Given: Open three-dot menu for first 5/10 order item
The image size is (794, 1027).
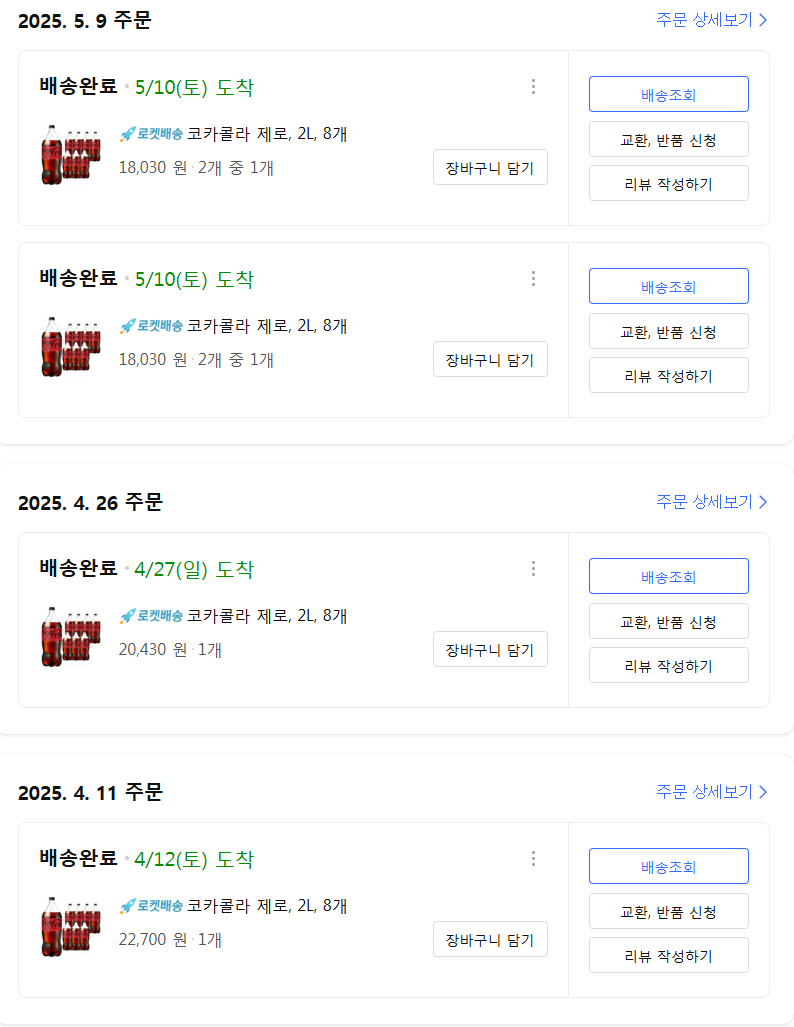Looking at the screenshot, I should (x=533, y=87).
